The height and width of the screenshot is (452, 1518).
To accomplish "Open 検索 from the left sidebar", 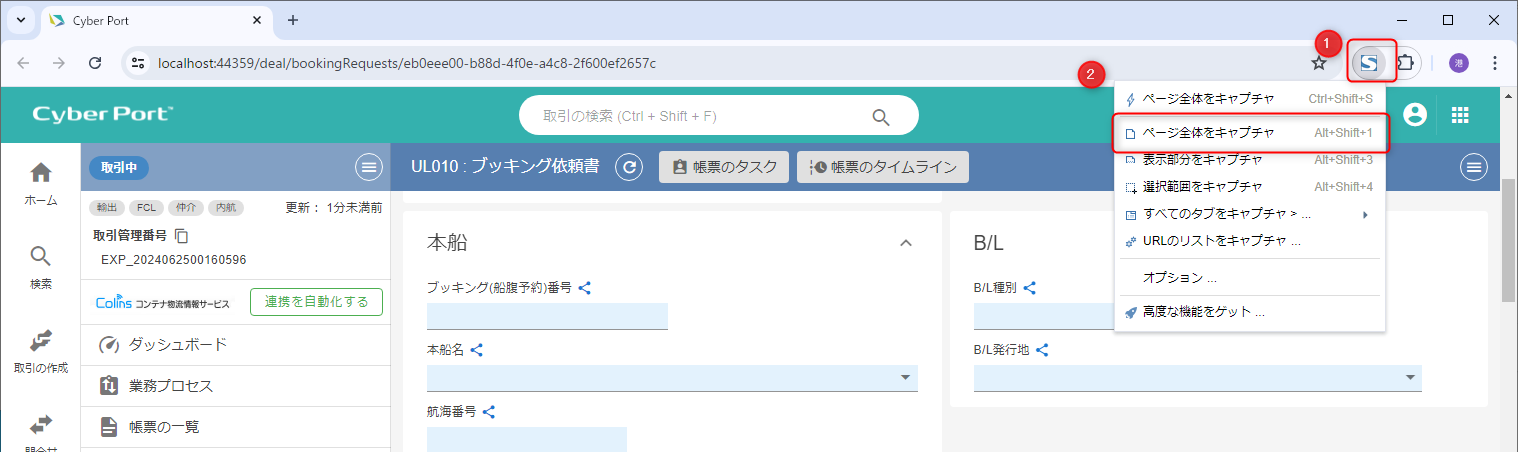I will pos(41,267).
